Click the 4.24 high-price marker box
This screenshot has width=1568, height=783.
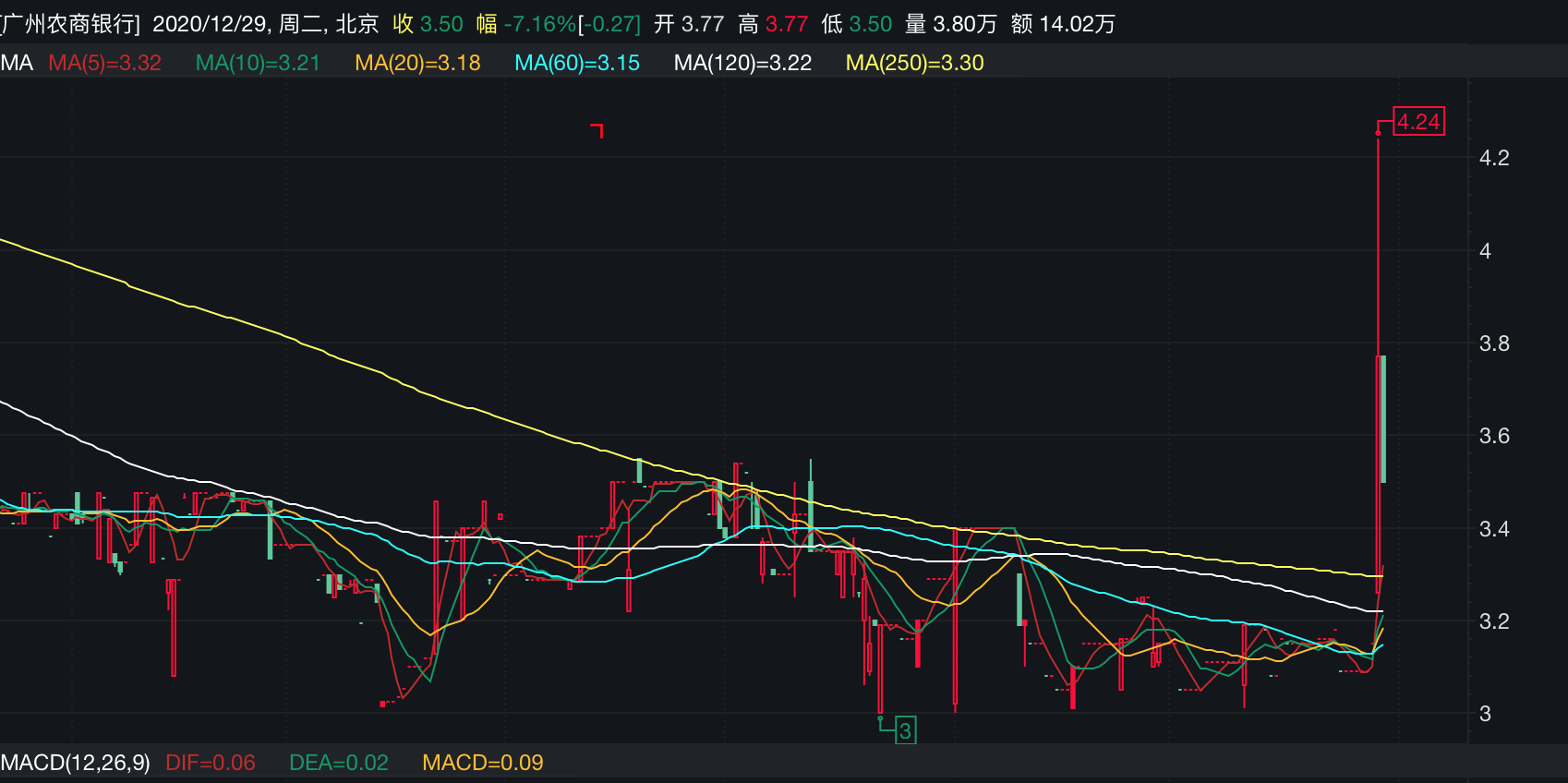[x=1418, y=122]
